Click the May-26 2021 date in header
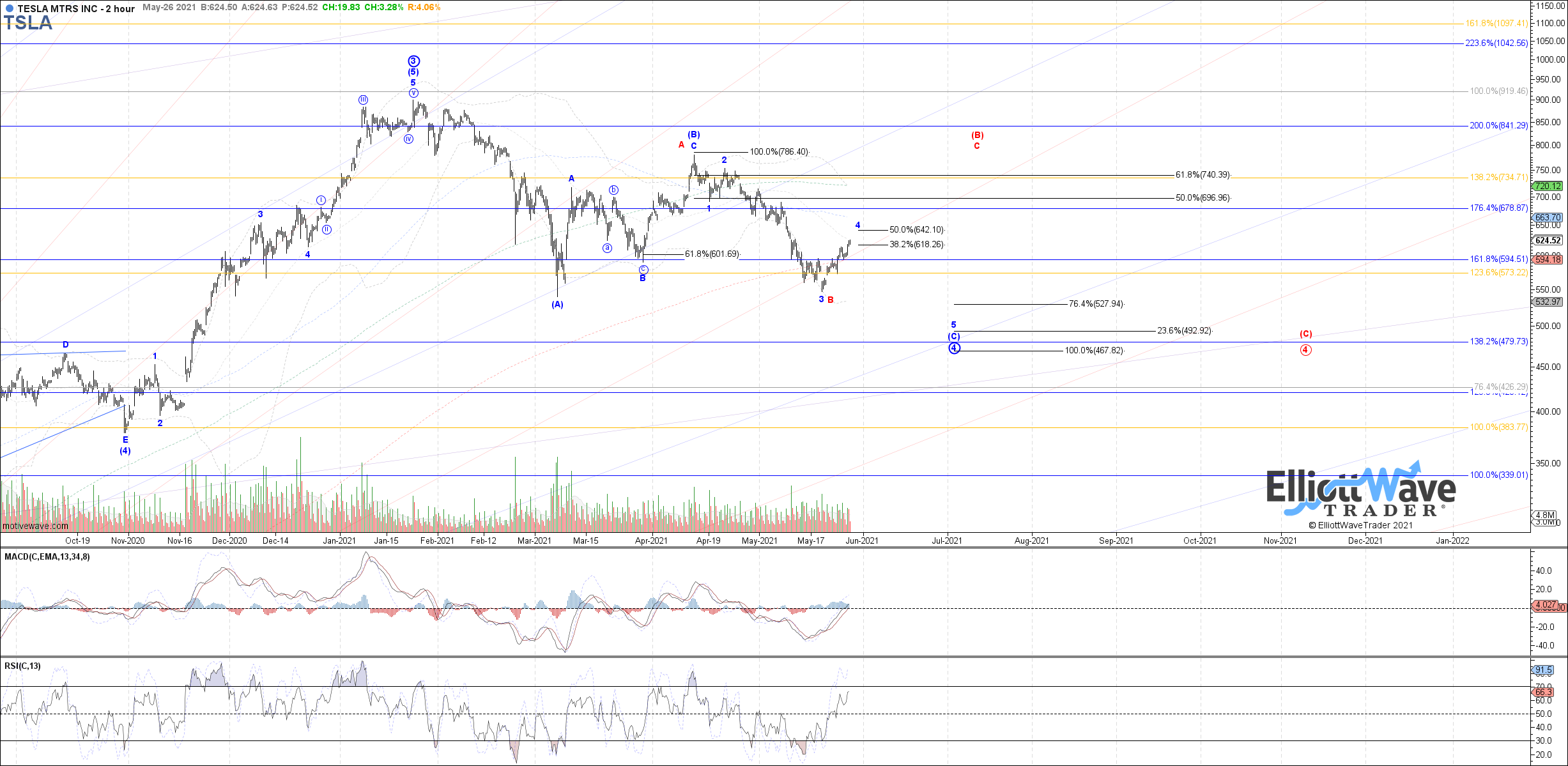Viewport: 1568px width, 766px height. pos(169,8)
